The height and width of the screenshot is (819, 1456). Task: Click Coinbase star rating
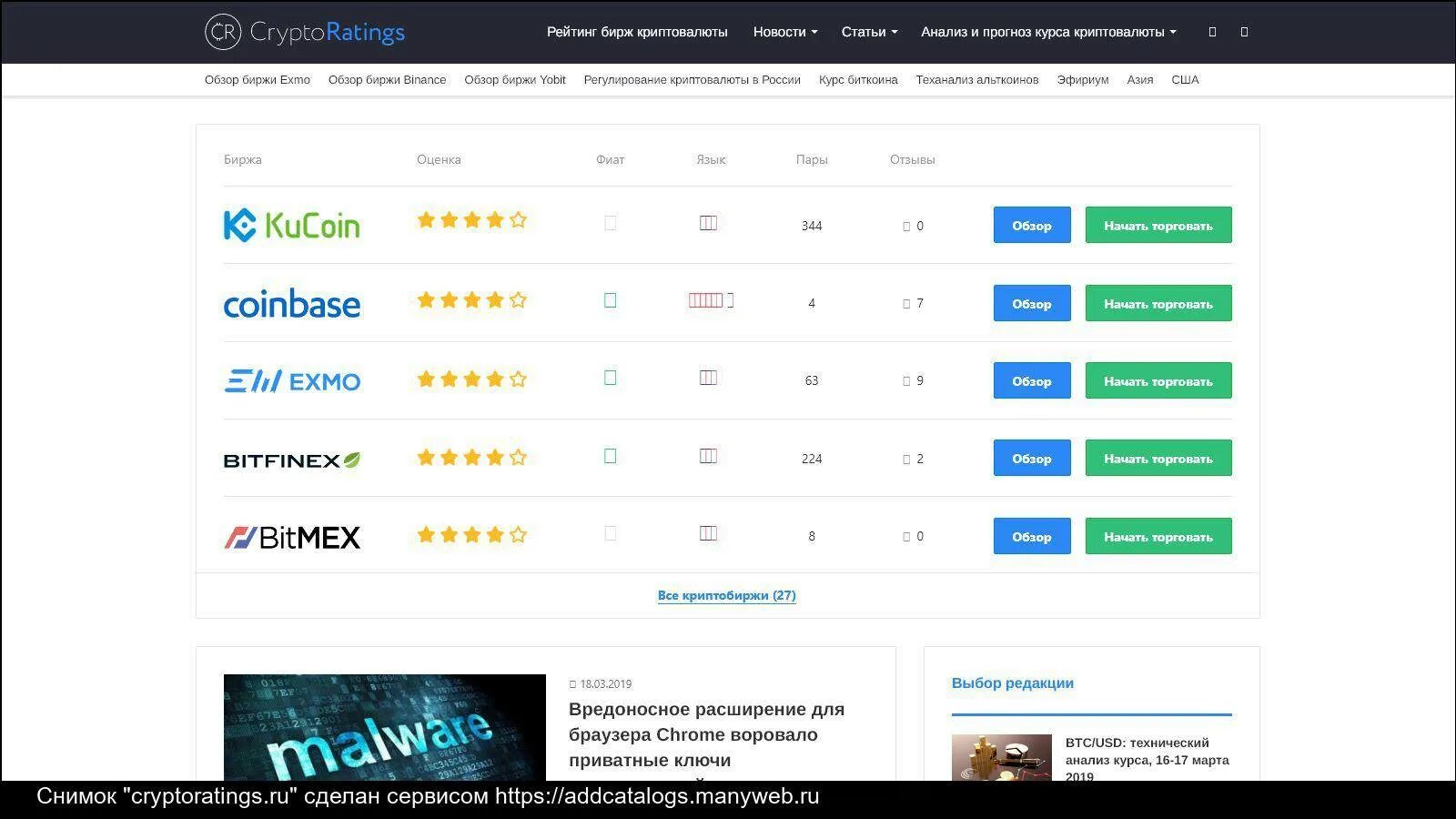tap(471, 299)
